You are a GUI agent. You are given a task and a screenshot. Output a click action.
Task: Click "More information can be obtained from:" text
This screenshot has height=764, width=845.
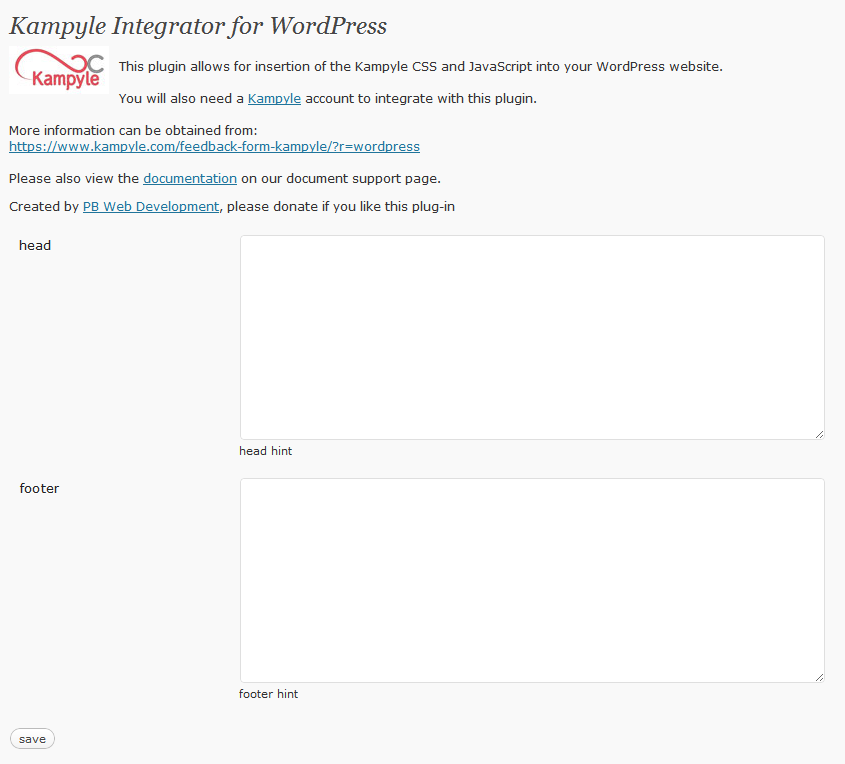tap(133, 130)
